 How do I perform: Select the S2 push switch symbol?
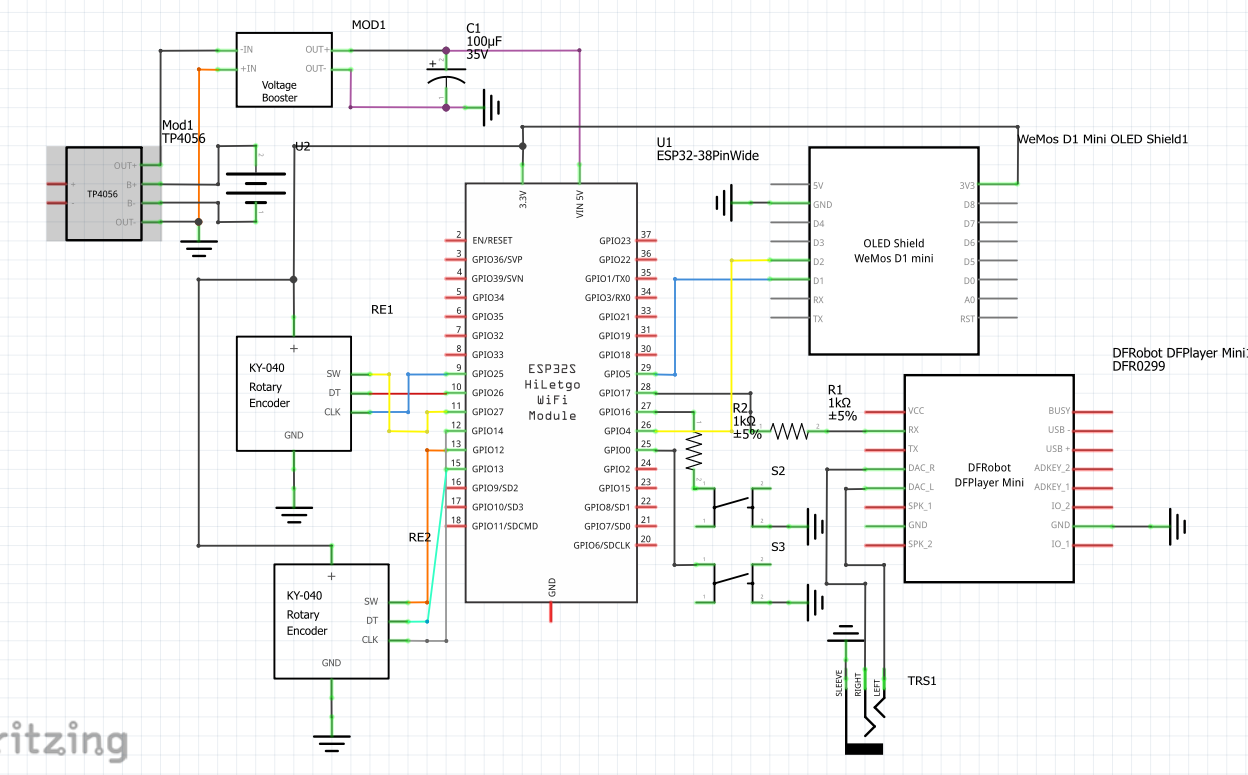[732, 505]
